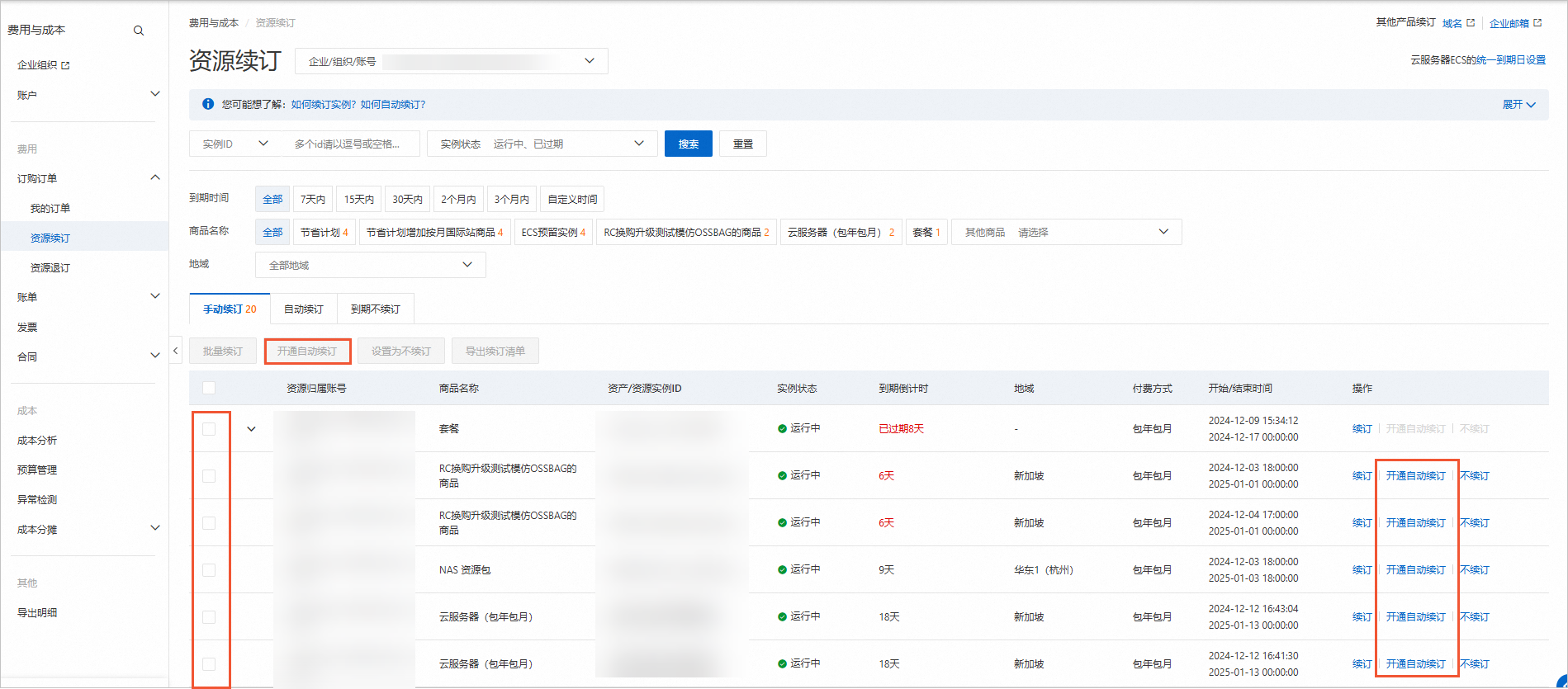This screenshot has width=1568, height=689.
Task: Click 续订 link for NAS 资源包 row
Action: tap(1362, 570)
